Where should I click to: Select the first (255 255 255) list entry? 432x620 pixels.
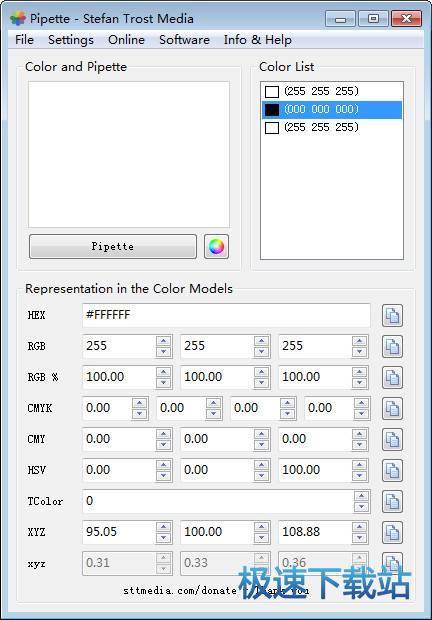pos(332,91)
